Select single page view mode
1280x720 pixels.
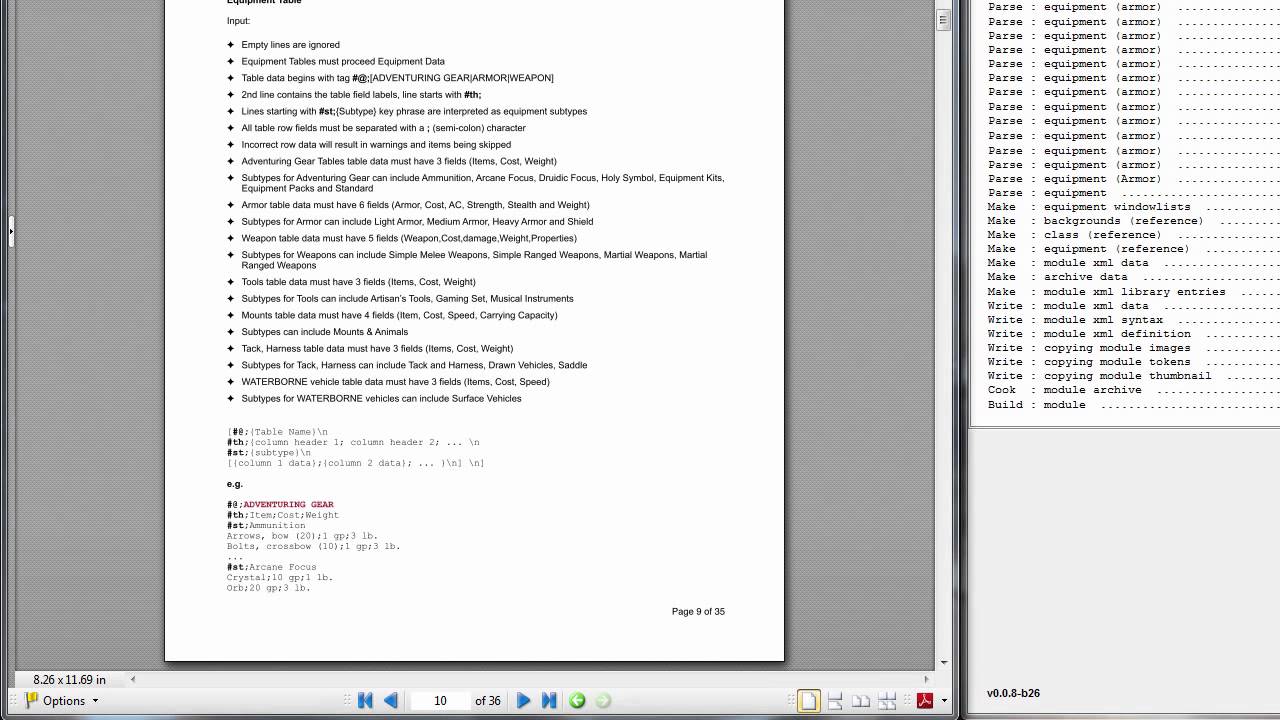(808, 701)
